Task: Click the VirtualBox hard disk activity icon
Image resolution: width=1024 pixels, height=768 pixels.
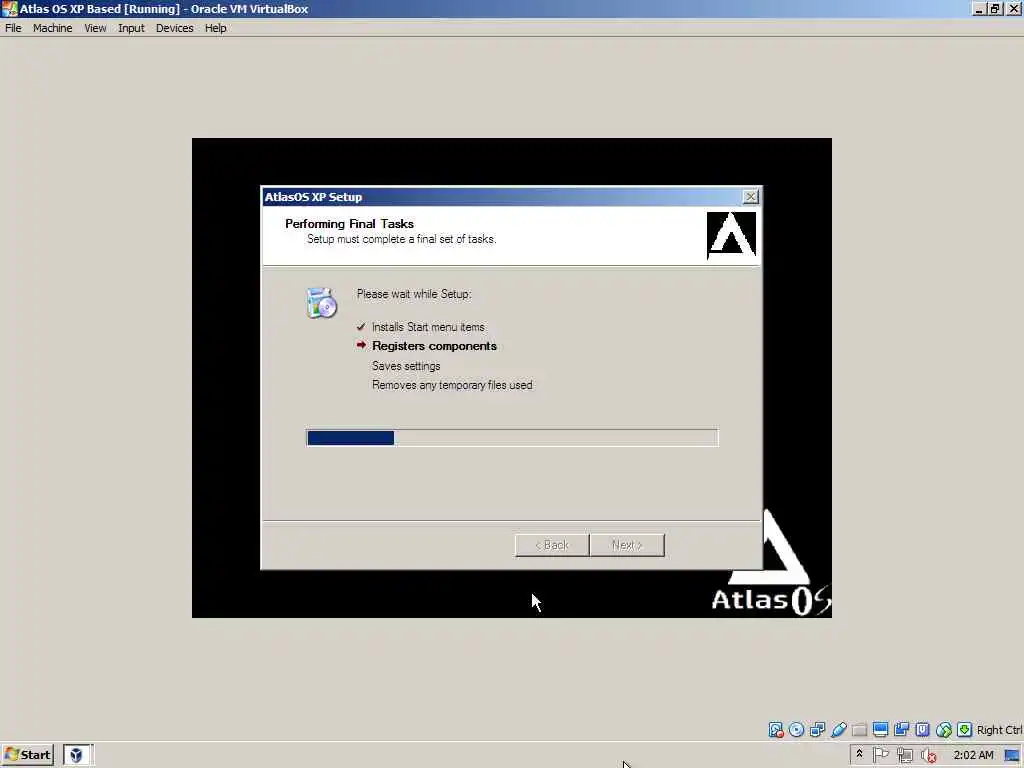Action: pyautogui.click(x=775, y=730)
